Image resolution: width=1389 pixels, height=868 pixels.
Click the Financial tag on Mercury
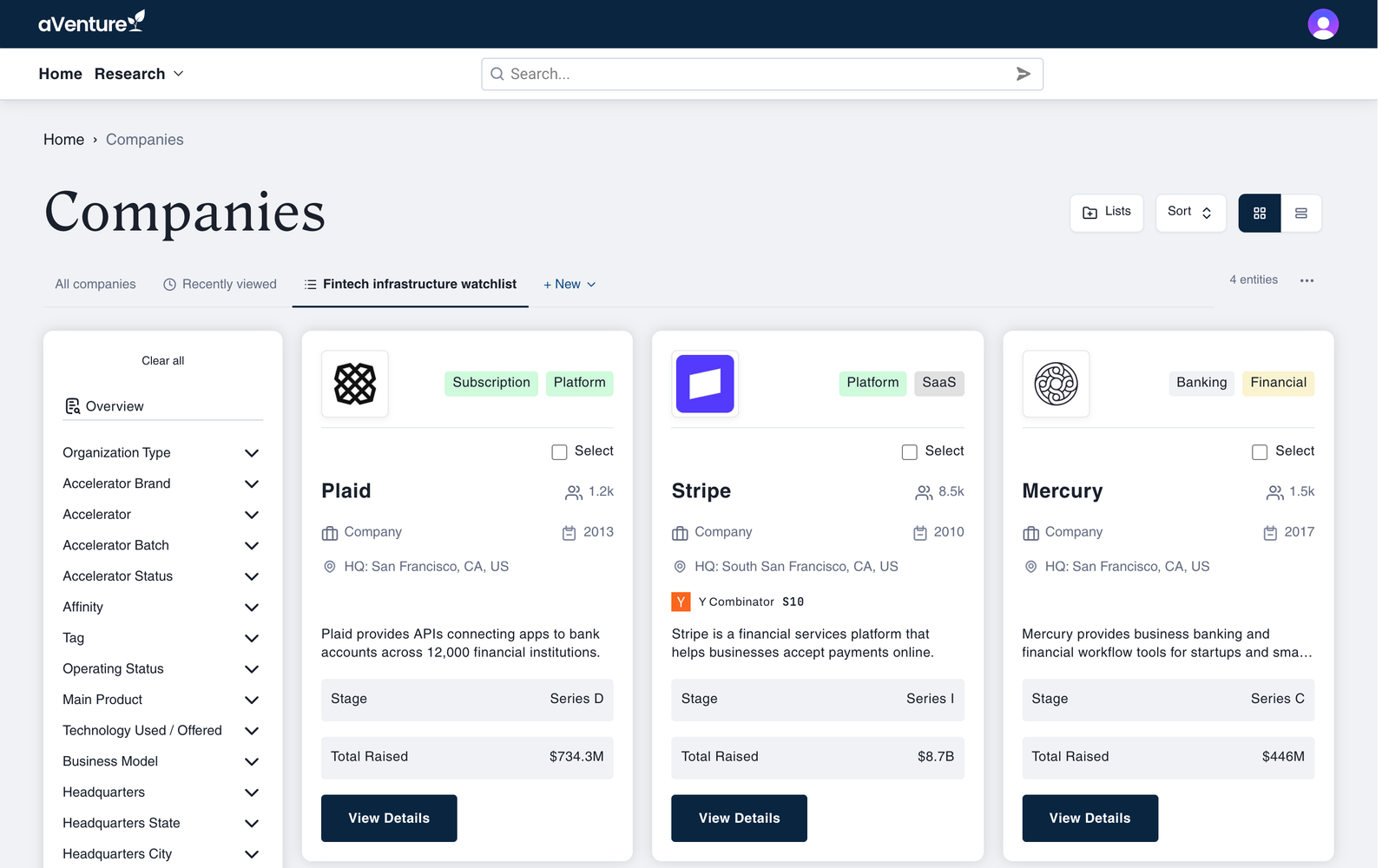(x=1278, y=383)
